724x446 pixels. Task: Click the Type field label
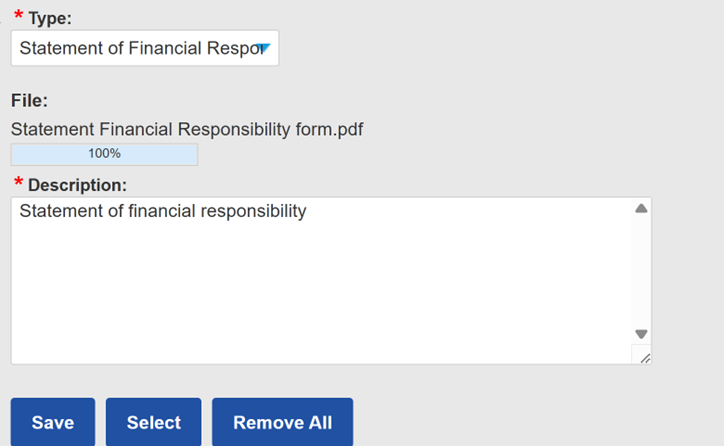click(x=50, y=18)
